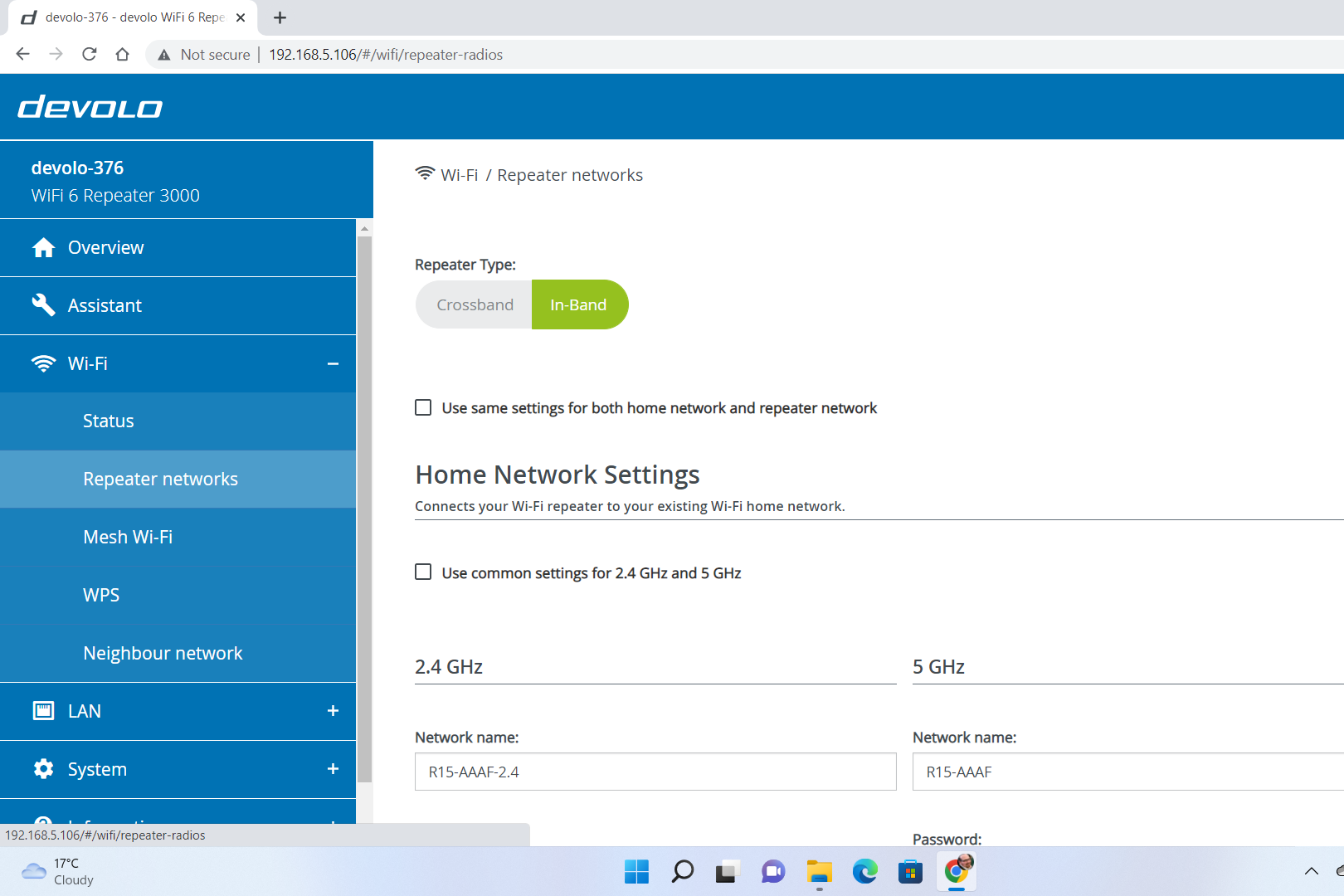Open System settings via the gear icon
This screenshot has height=896, width=1344.
[43, 768]
